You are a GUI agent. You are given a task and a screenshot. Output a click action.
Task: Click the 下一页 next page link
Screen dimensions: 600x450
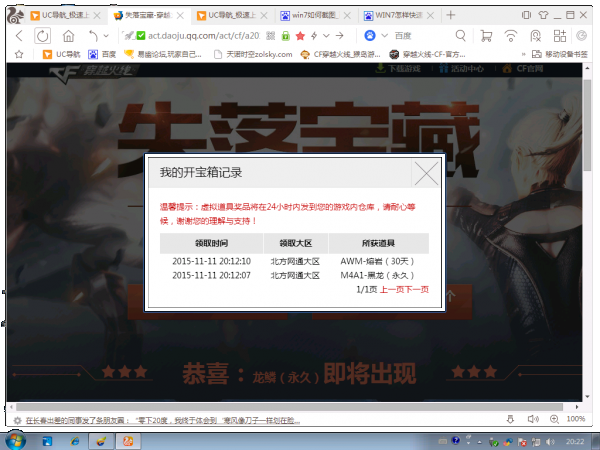417,290
